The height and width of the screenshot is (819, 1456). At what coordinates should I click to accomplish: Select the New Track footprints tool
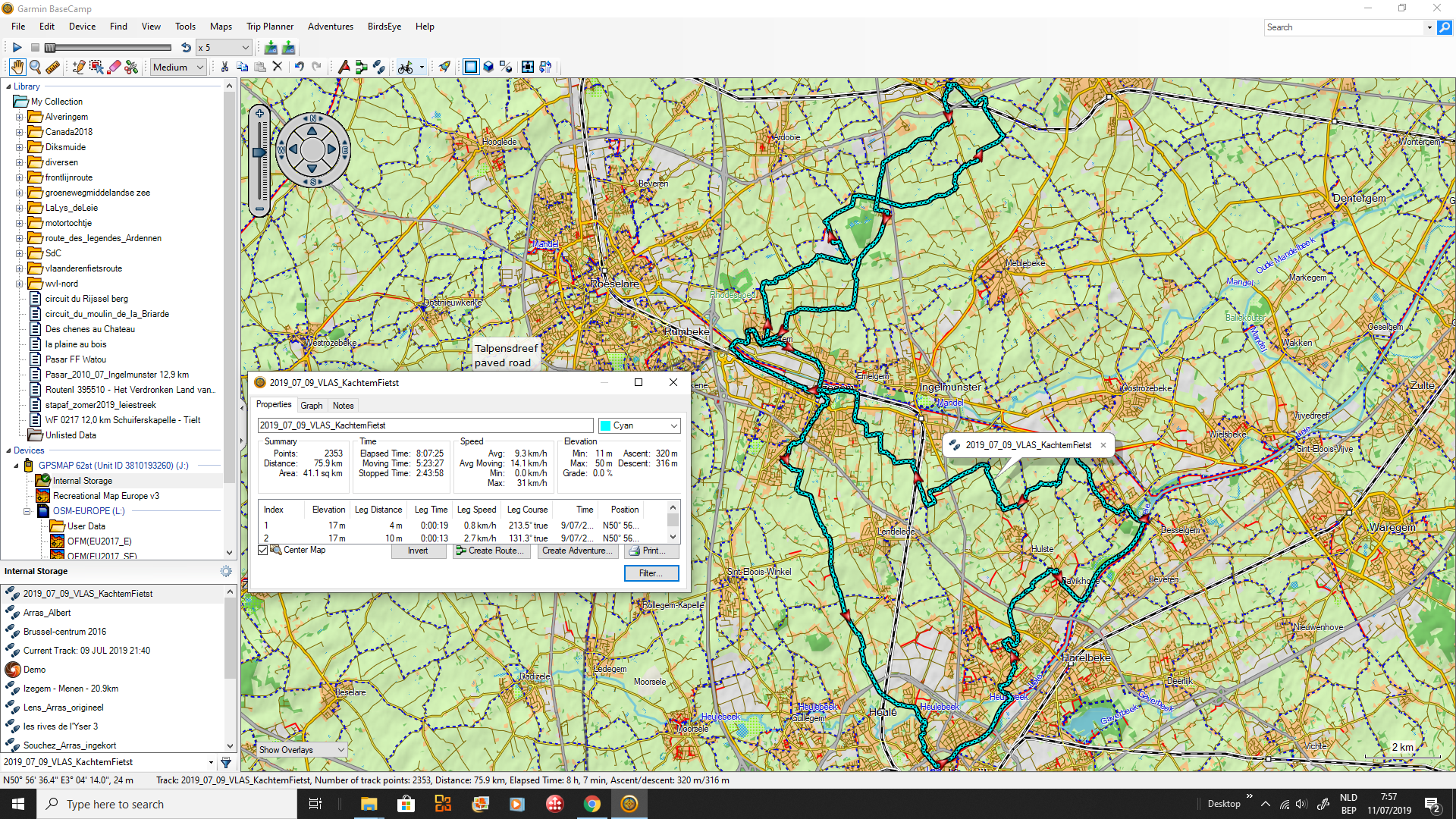pyautogui.click(x=378, y=67)
